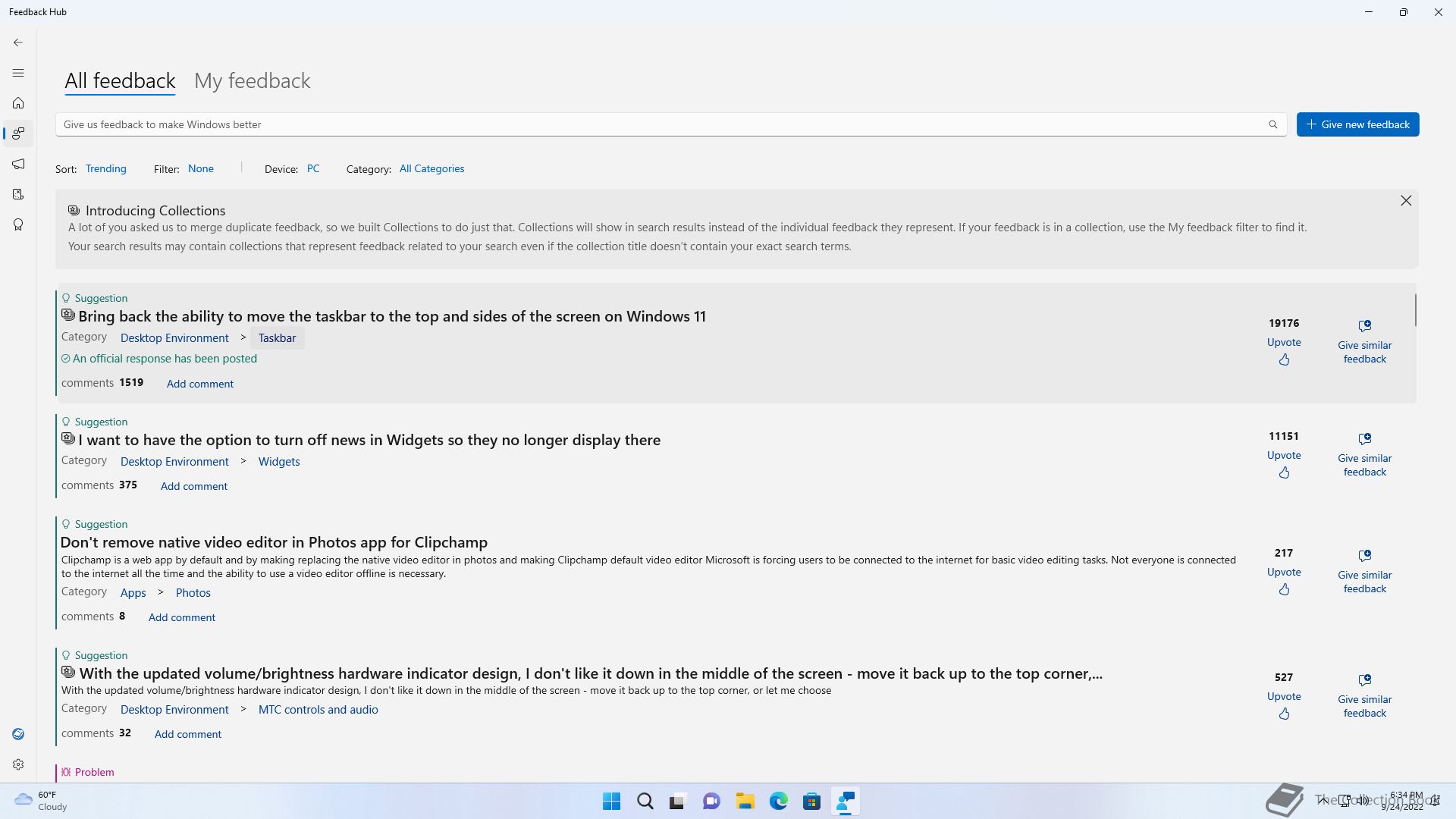
Task: Upvote the Widgets news suggestion thumb icon
Action: 1284,473
